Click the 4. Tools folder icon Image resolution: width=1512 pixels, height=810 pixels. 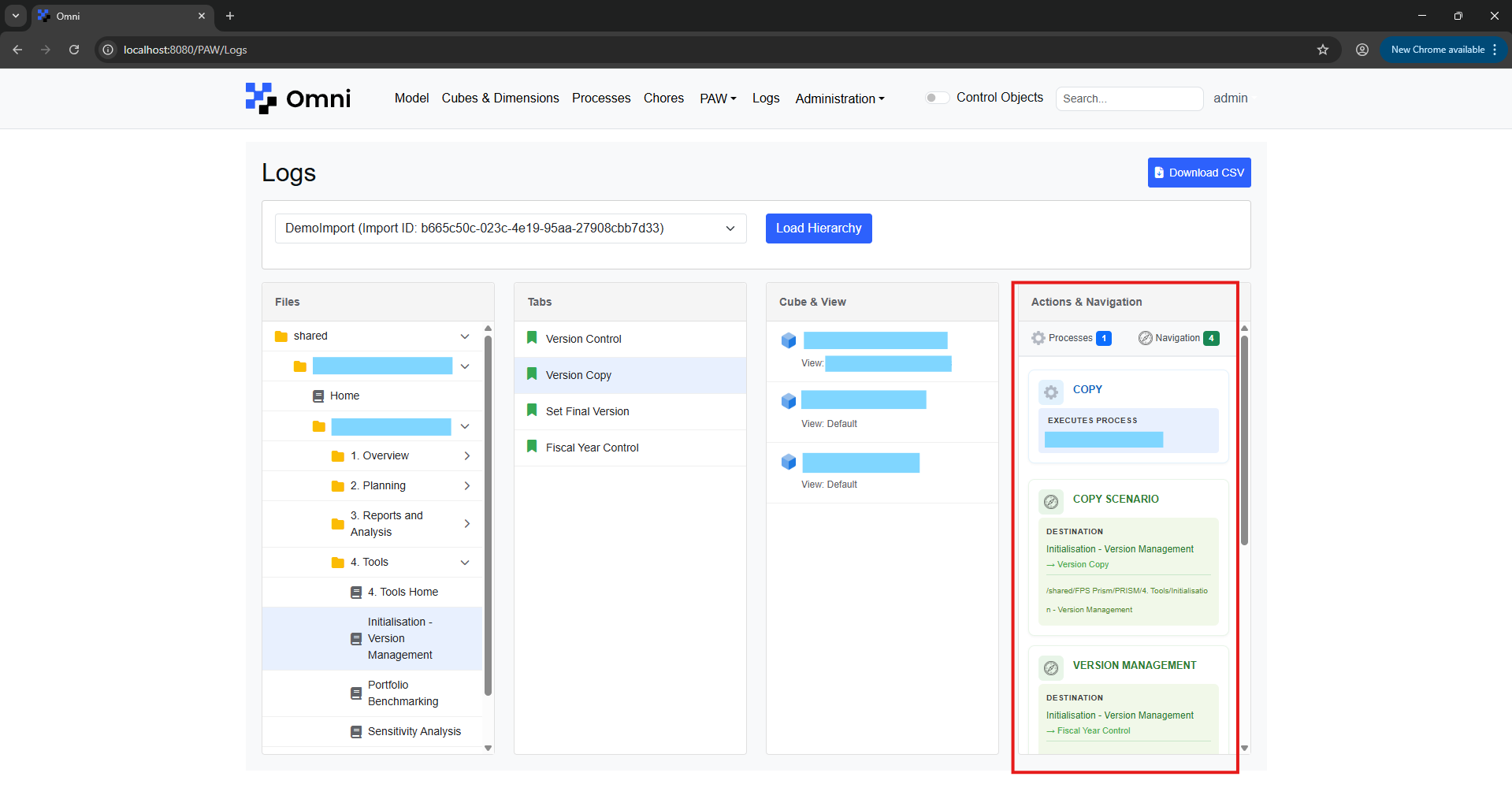tap(338, 563)
